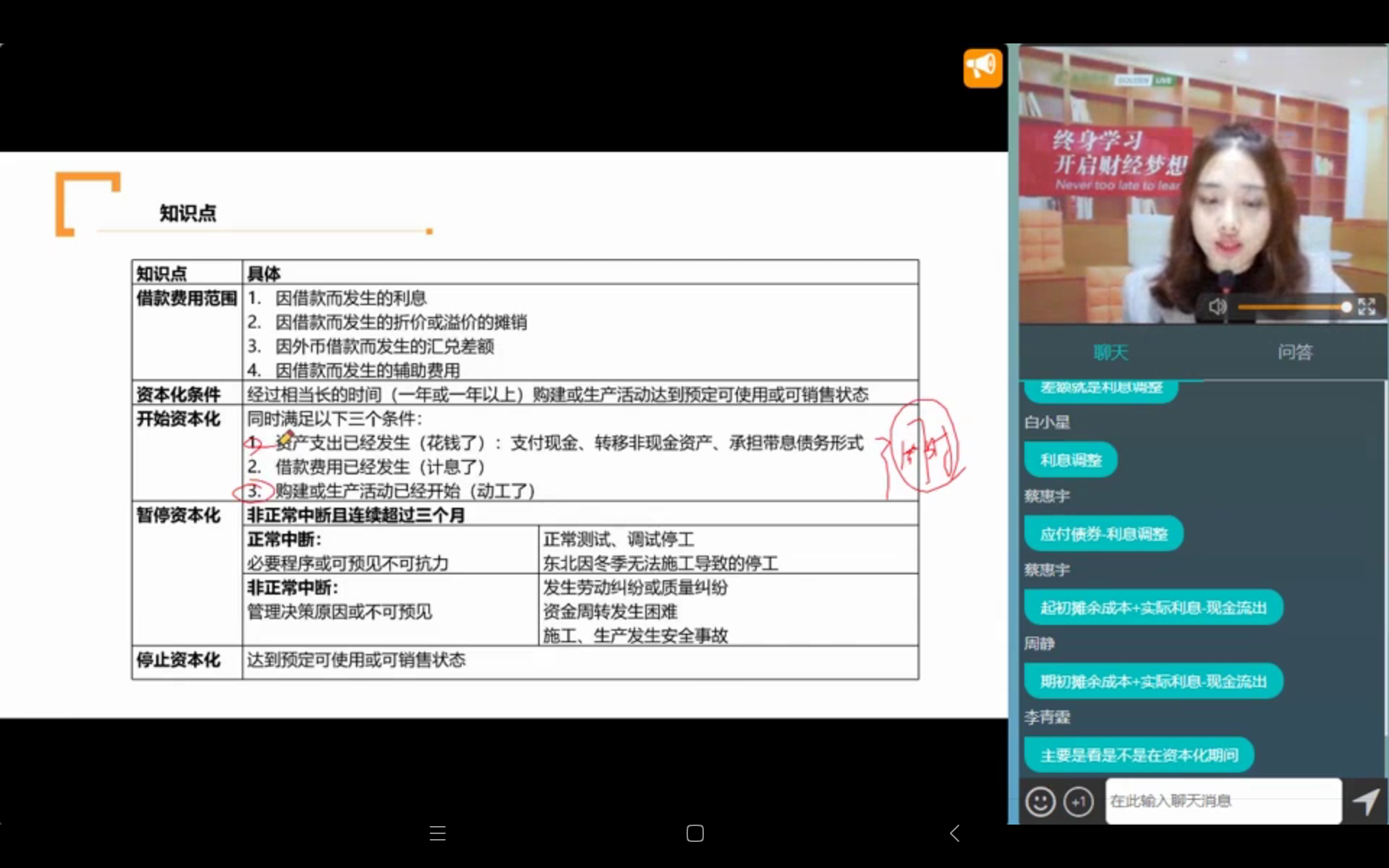This screenshot has height=868, width=1389.
Task: Click the +1 quick reply icon
Action: point(1079,801)
